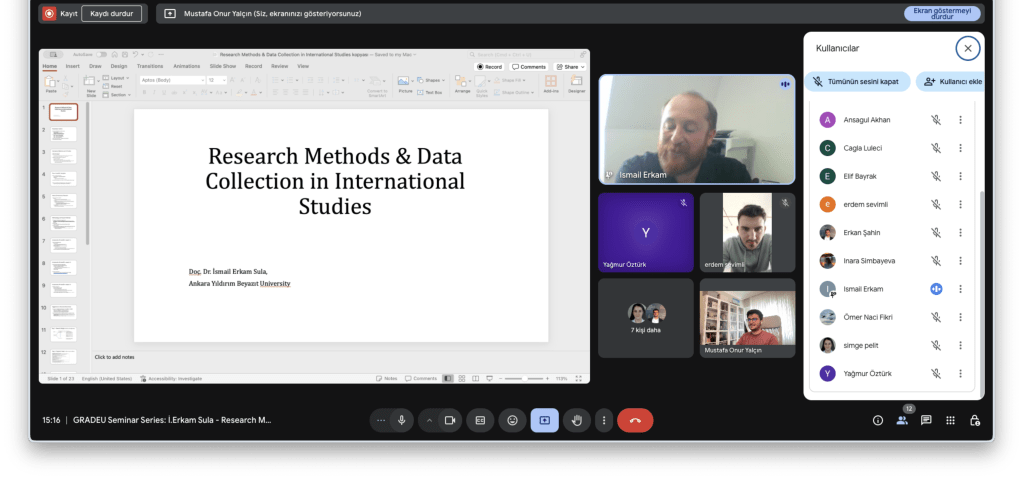
Task: Toggle captions in the call toolbar
Action: 480,420
